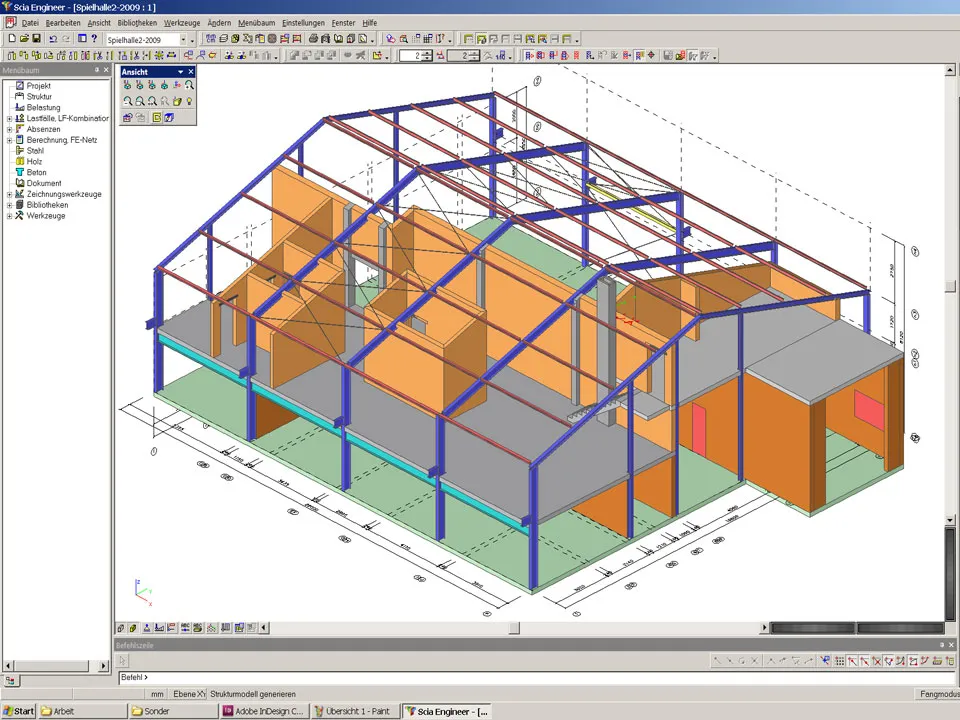Click the Stahl icon in the Menübaum tree
This screenshot has width=960, height=720.
[20, 151]
